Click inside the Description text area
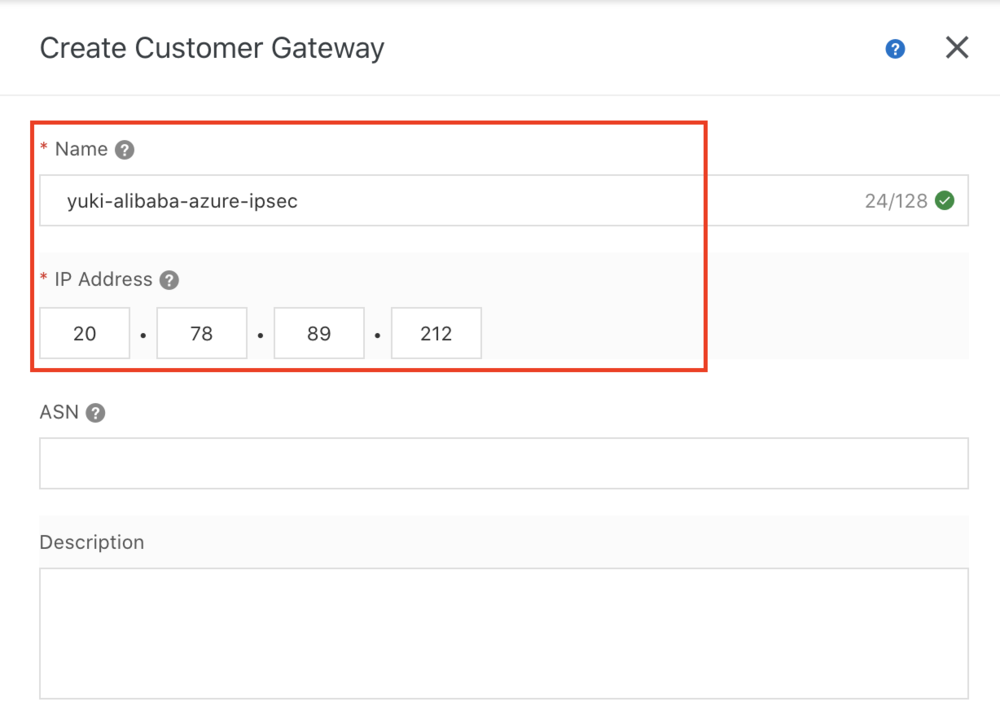 [x=504, y=633]
